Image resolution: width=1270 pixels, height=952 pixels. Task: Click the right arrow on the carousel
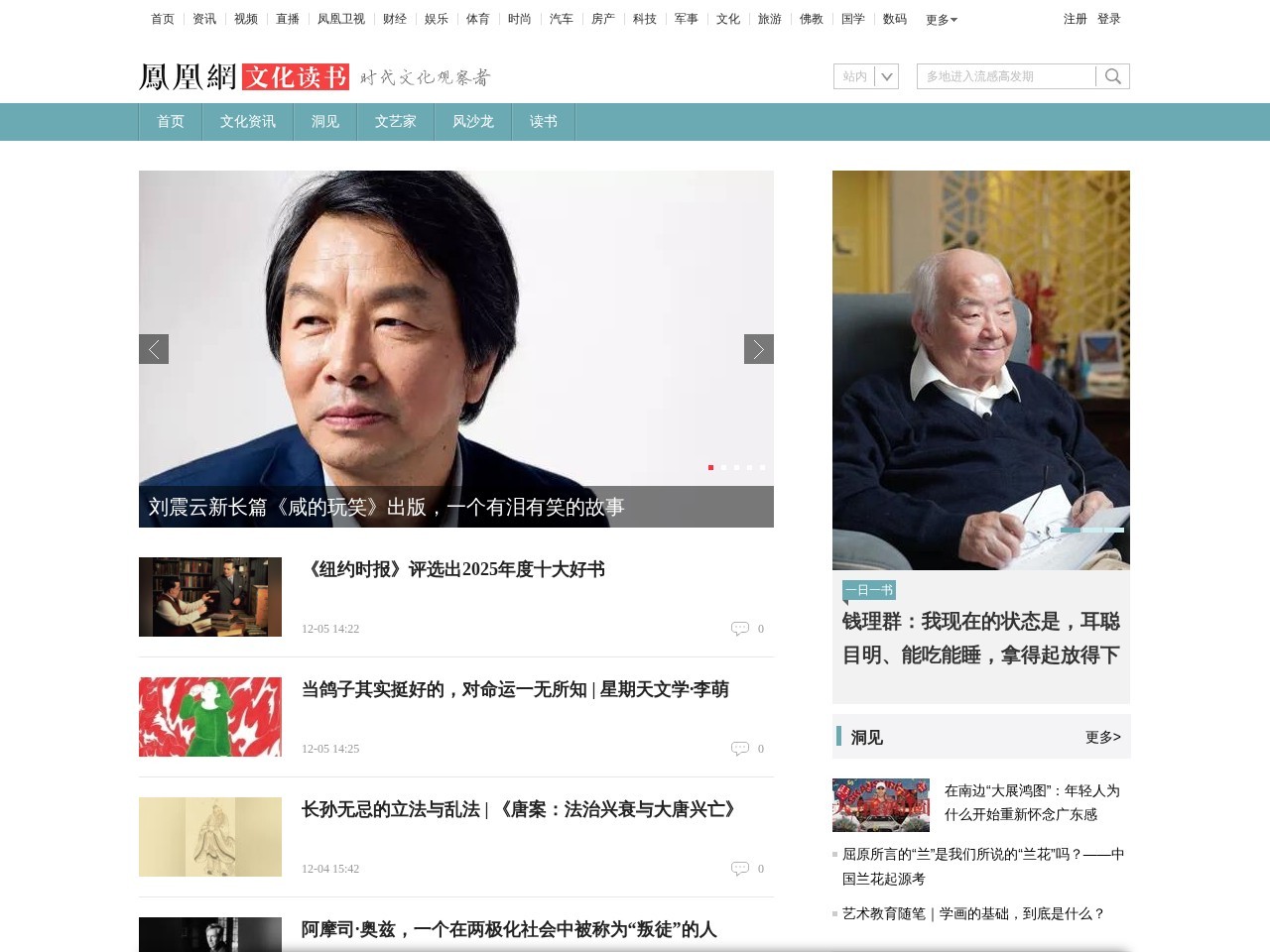759,349
